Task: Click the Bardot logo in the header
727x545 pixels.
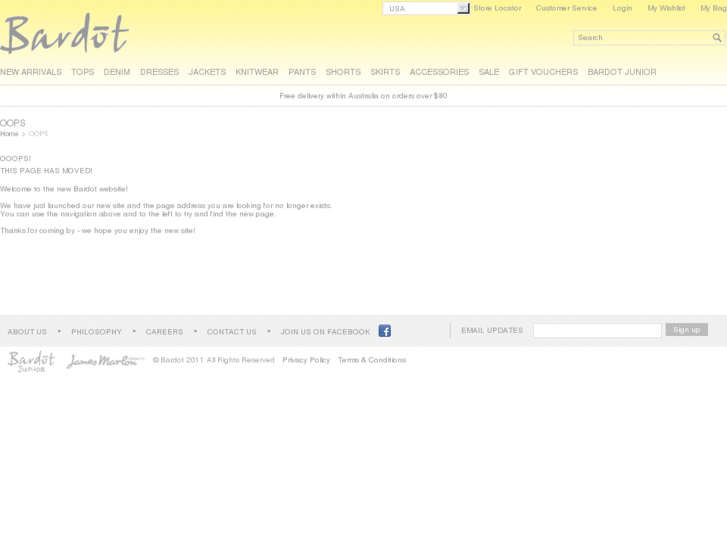Action: (64, 33)
